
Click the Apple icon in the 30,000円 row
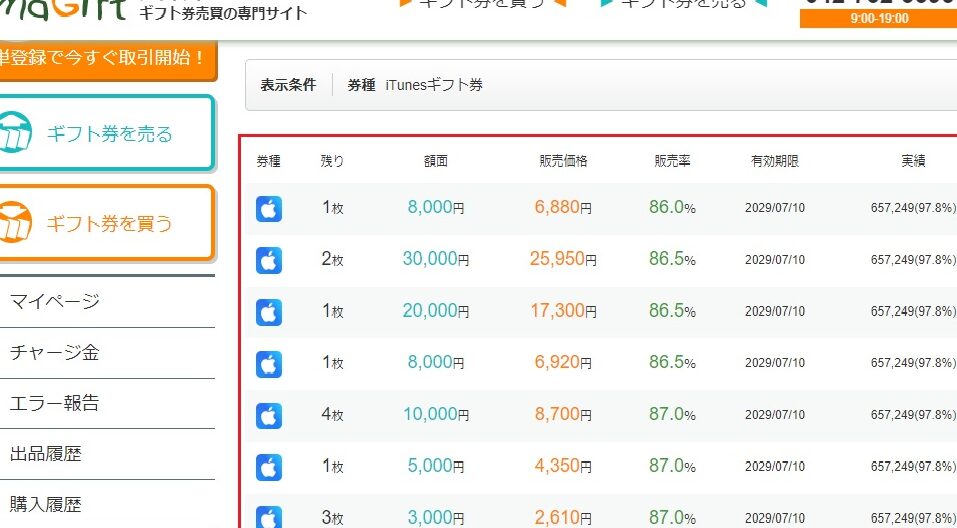point(269,260)
